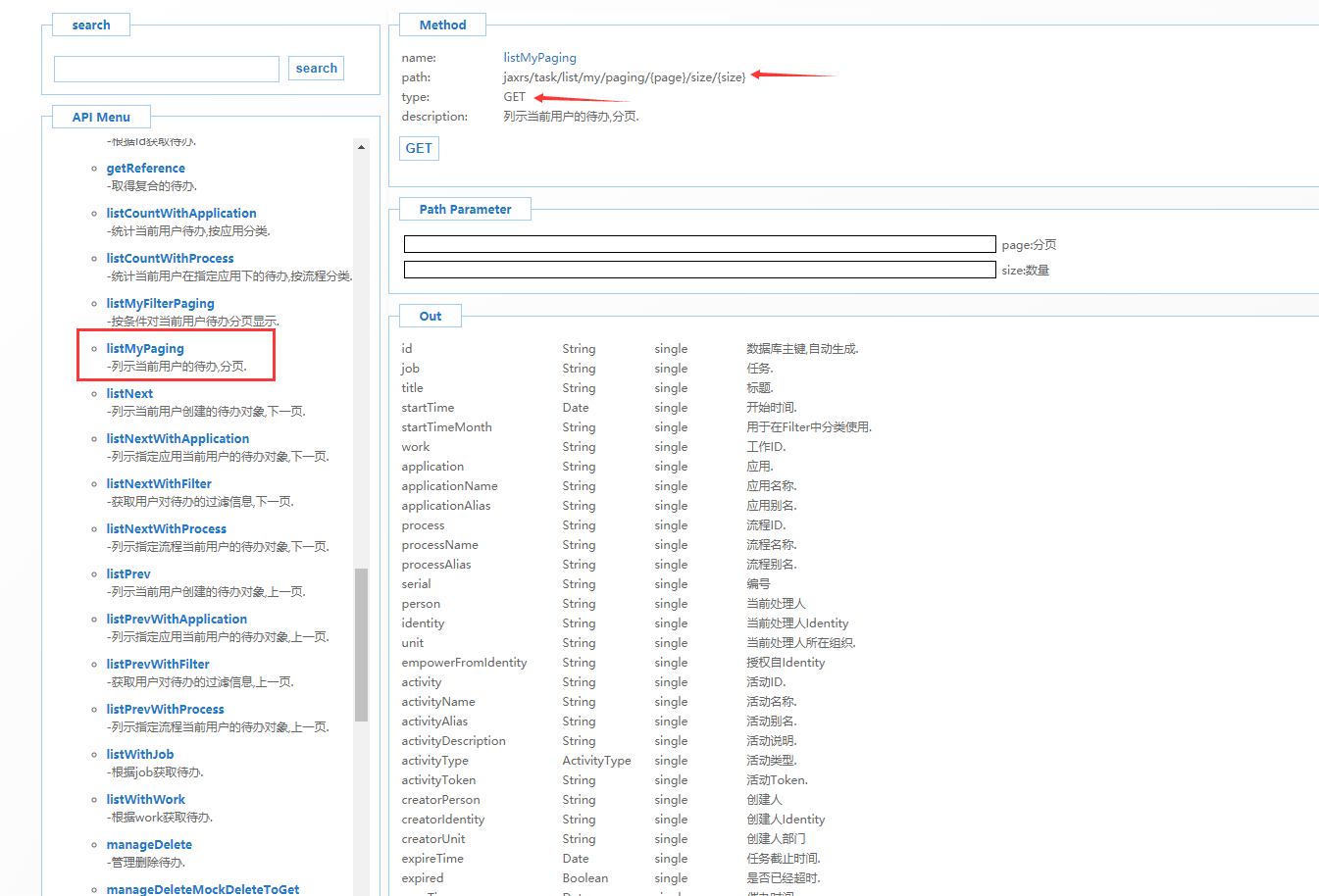Click the API menu scrollbar thumb
This screenshot has width=1319, height=896.
[361, 644]
